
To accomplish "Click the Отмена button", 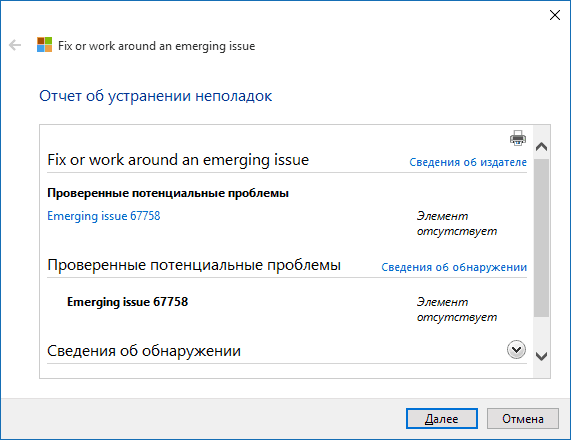I will (523, 419).
